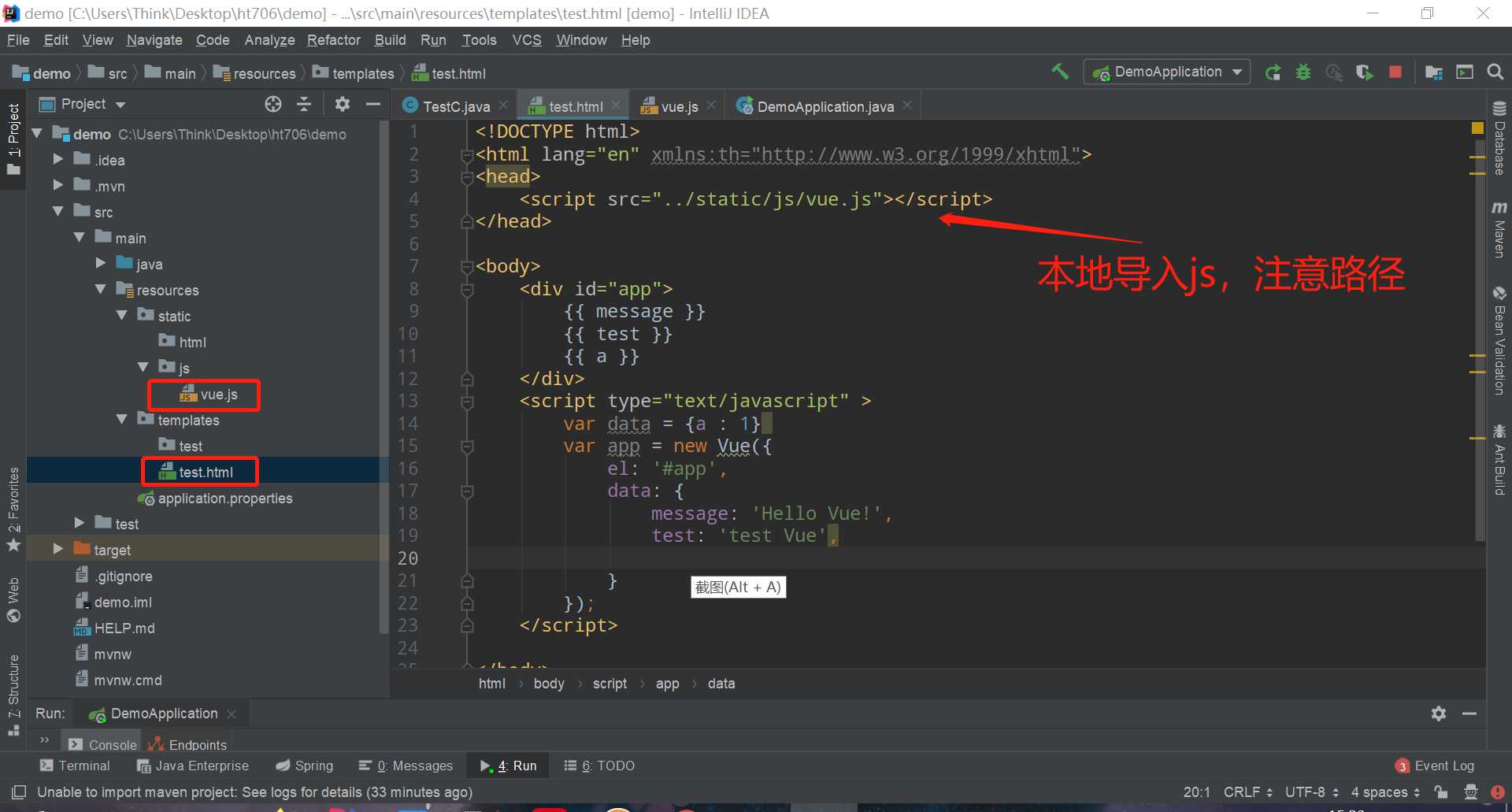This screenshot has height=812, width=1512.
Task: Switch to DemoApplication.java editor tab
Action: [x=825, y=106]
